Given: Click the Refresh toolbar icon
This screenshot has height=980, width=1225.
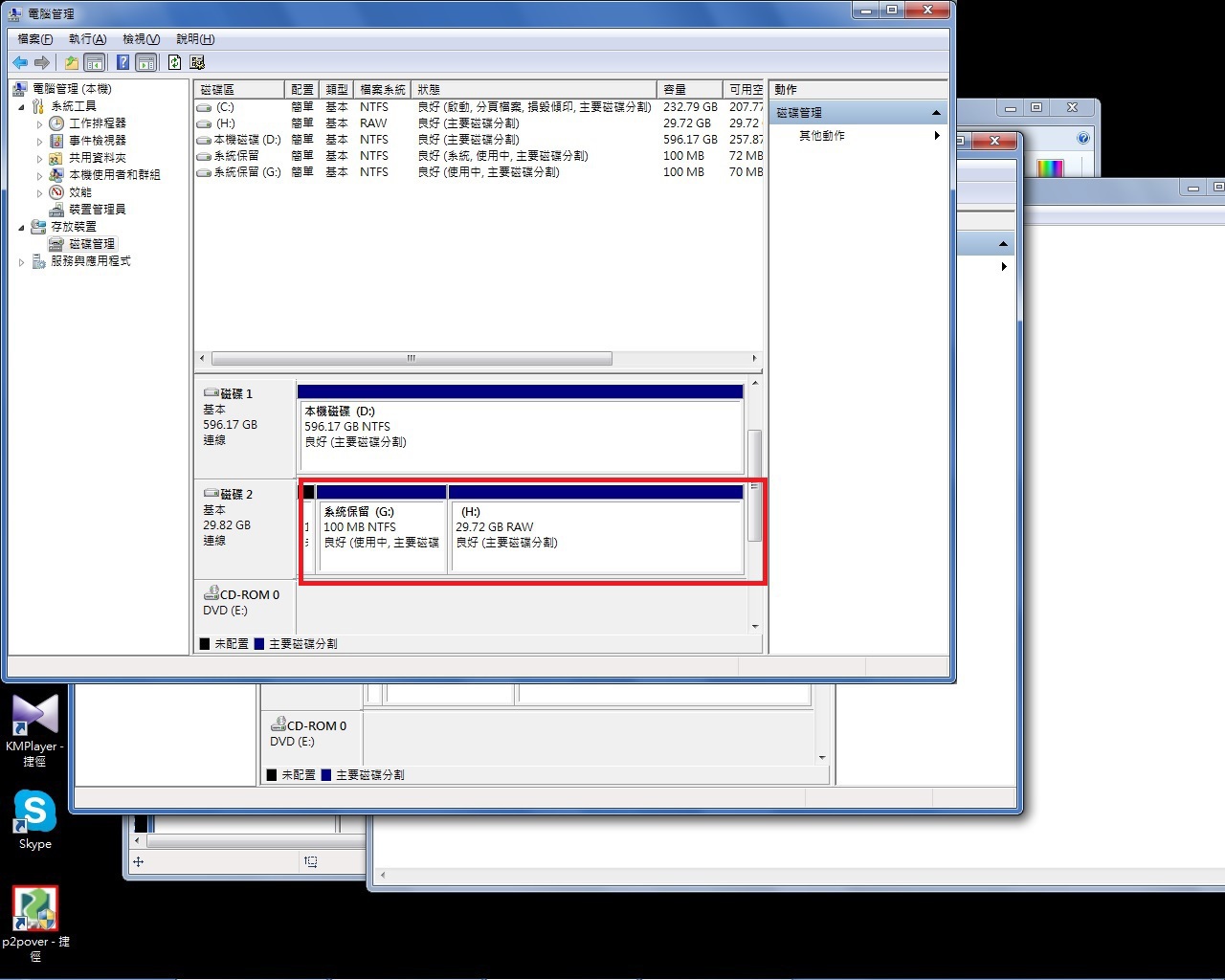Looking at the screenshot, I should (174, 63).
